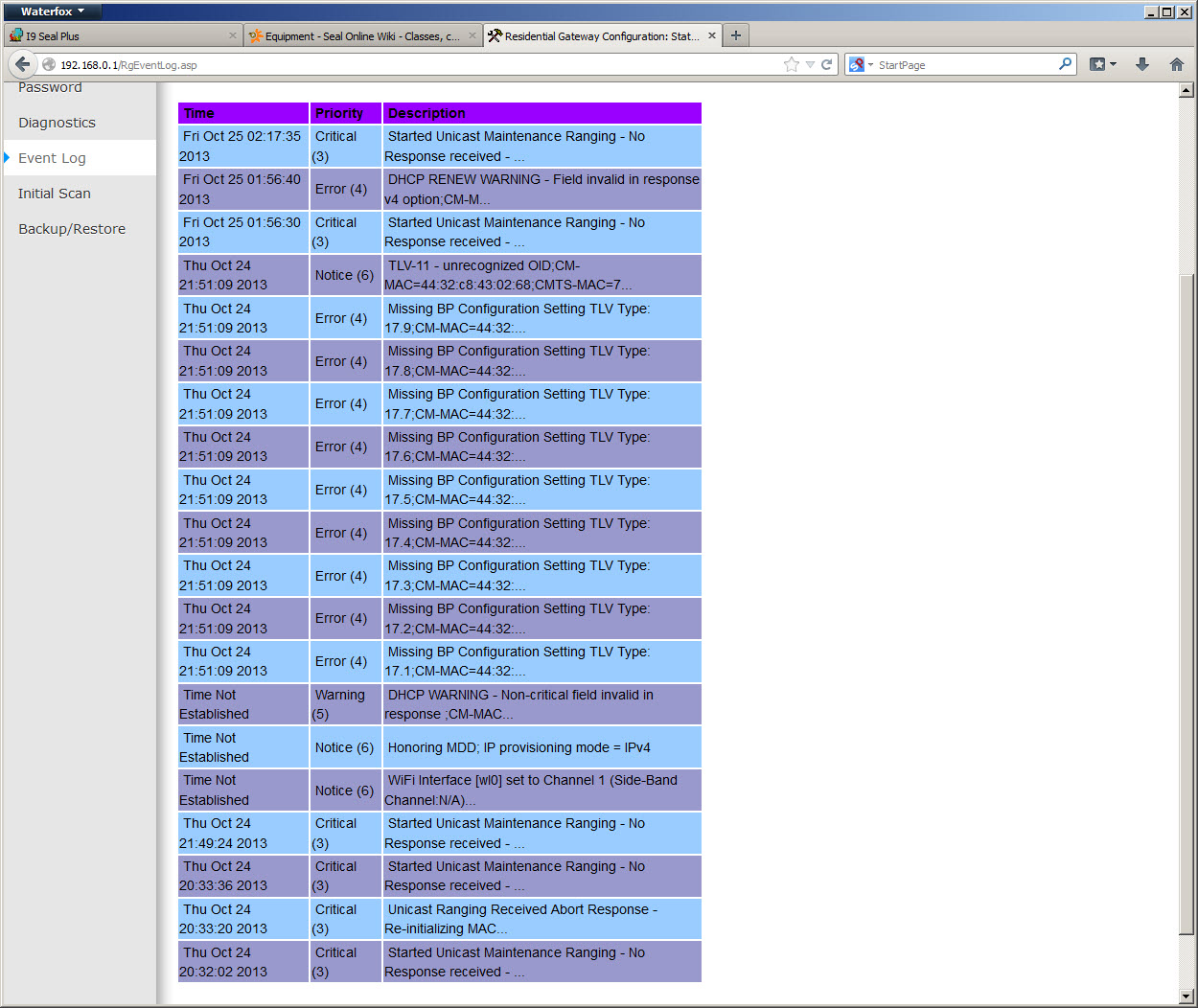Select the DHCP RENEW WARNING description cell
The height and width of the screenshot is (1008, 1198).
(542, 190)
